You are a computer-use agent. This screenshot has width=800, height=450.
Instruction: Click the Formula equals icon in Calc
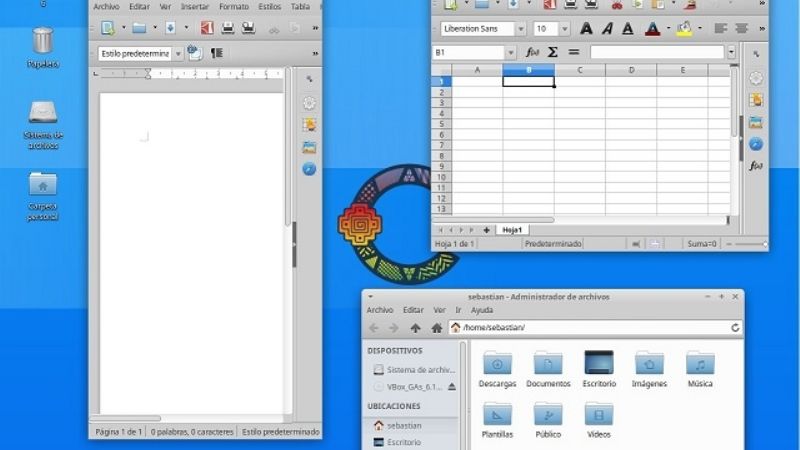tap(573, 52)
